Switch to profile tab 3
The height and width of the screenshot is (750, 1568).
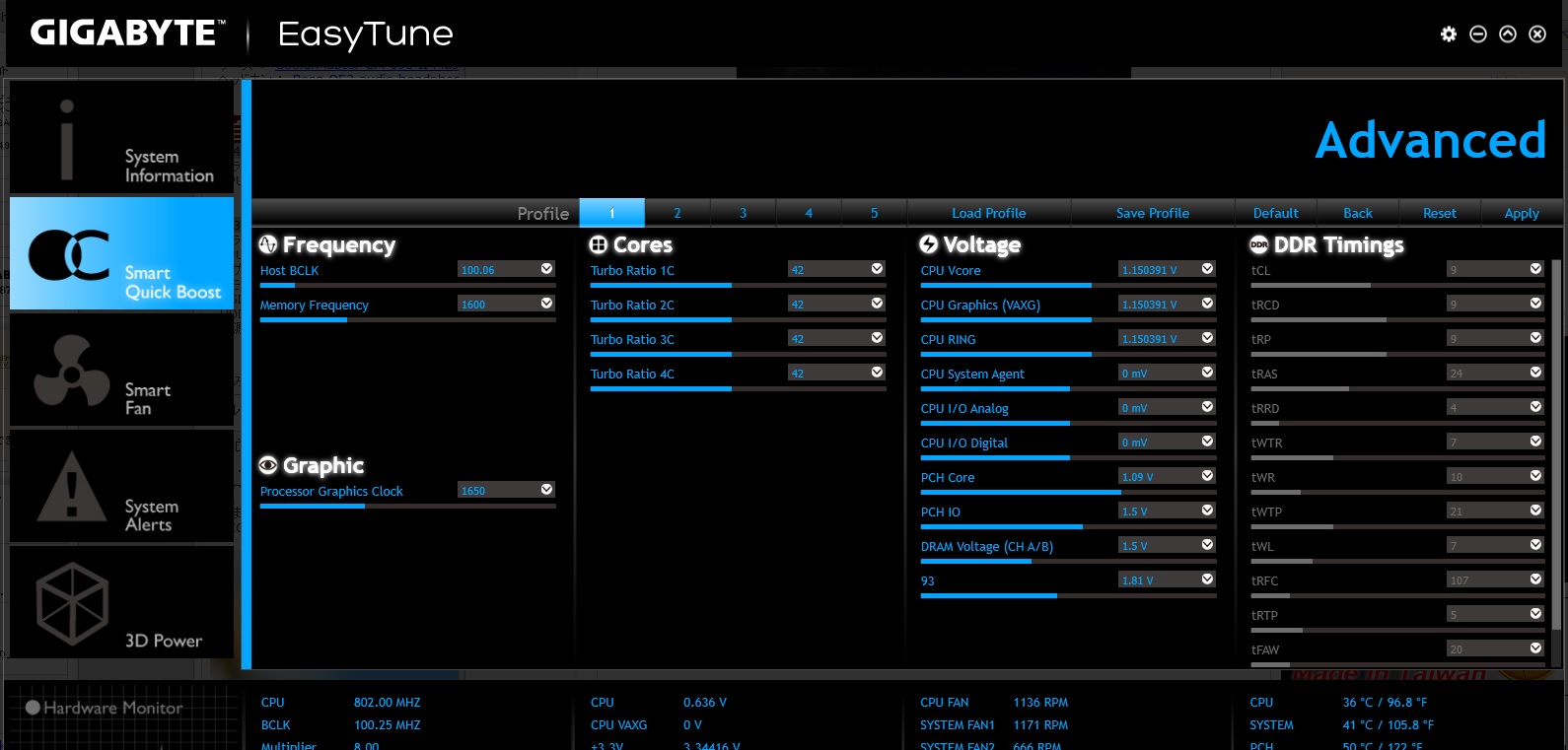[x=743, y=213]
